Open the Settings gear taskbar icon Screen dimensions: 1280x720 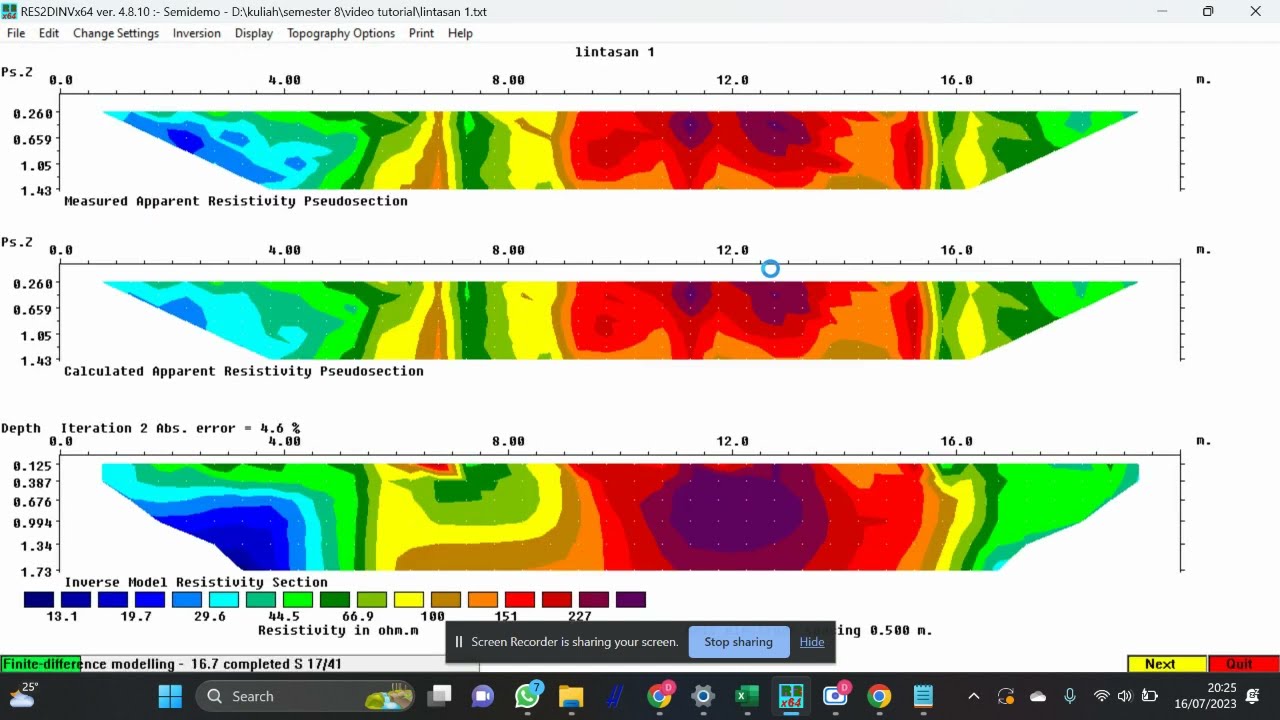click(x=703, y=696)
